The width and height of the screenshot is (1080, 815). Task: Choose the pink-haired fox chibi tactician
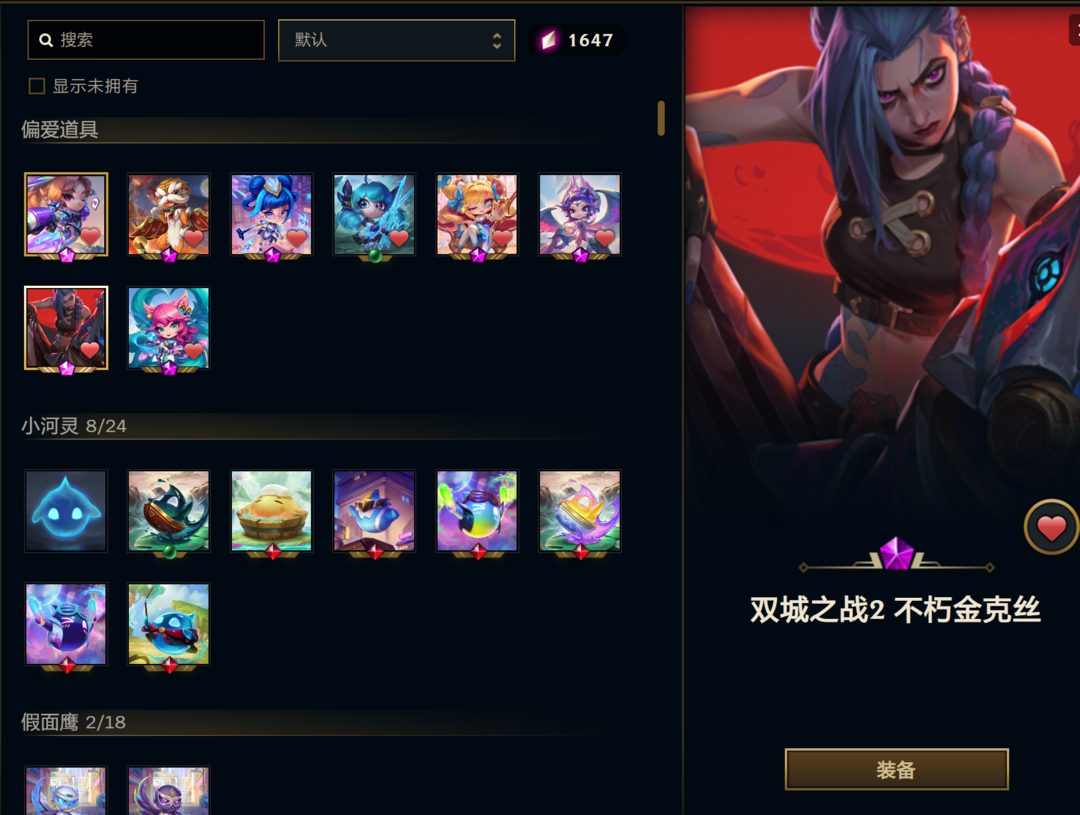click(x=169, y=328)
